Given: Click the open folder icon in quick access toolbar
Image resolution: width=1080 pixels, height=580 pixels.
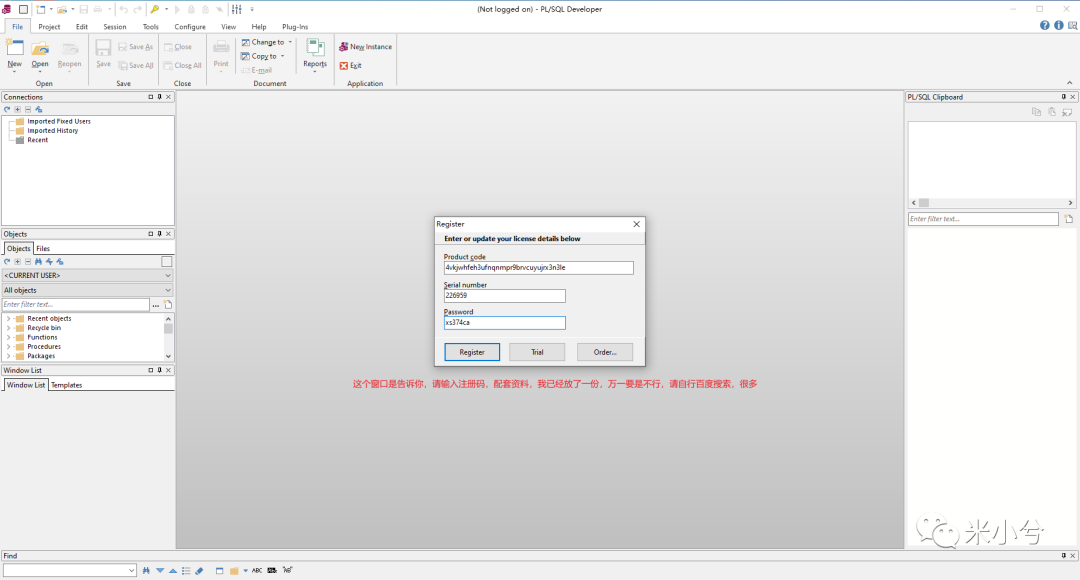Looking at the screenshot, I should point(62,10).
